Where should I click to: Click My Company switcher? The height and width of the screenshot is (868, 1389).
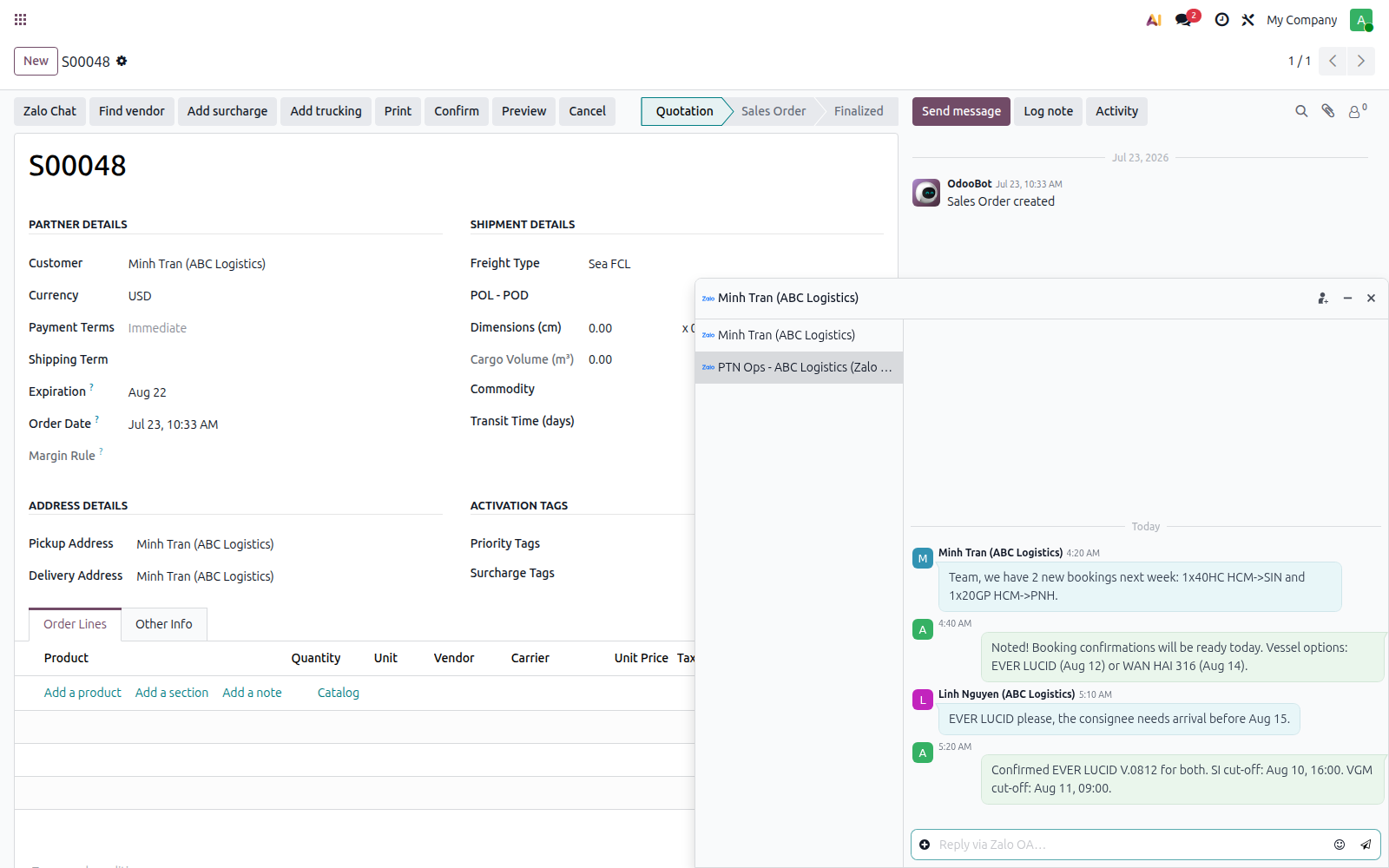(1301, 20)
